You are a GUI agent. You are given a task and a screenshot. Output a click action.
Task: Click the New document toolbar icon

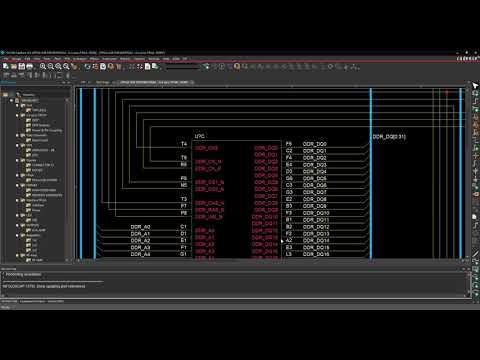6,66
